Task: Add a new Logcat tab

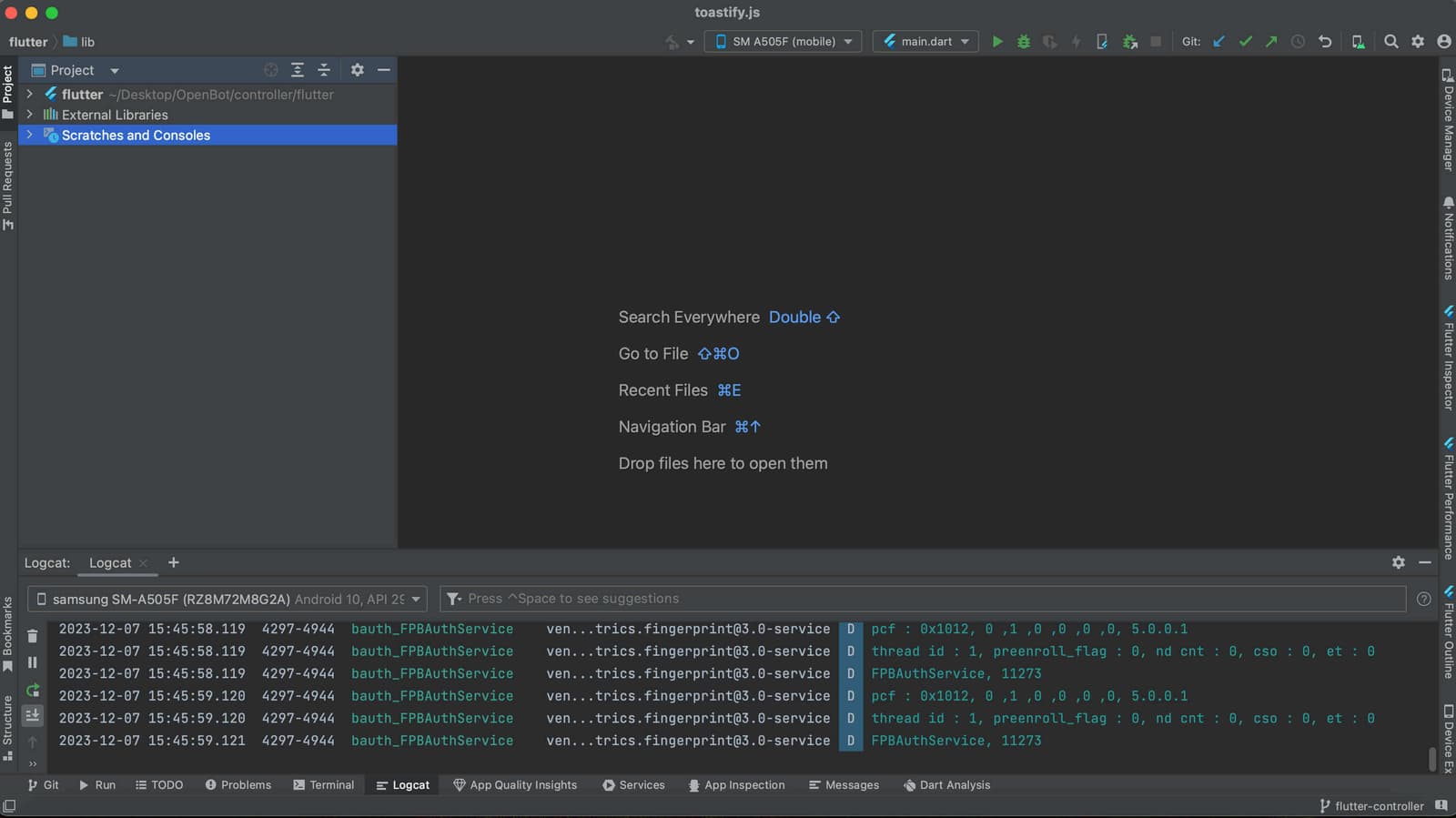Action: point(174,563)
